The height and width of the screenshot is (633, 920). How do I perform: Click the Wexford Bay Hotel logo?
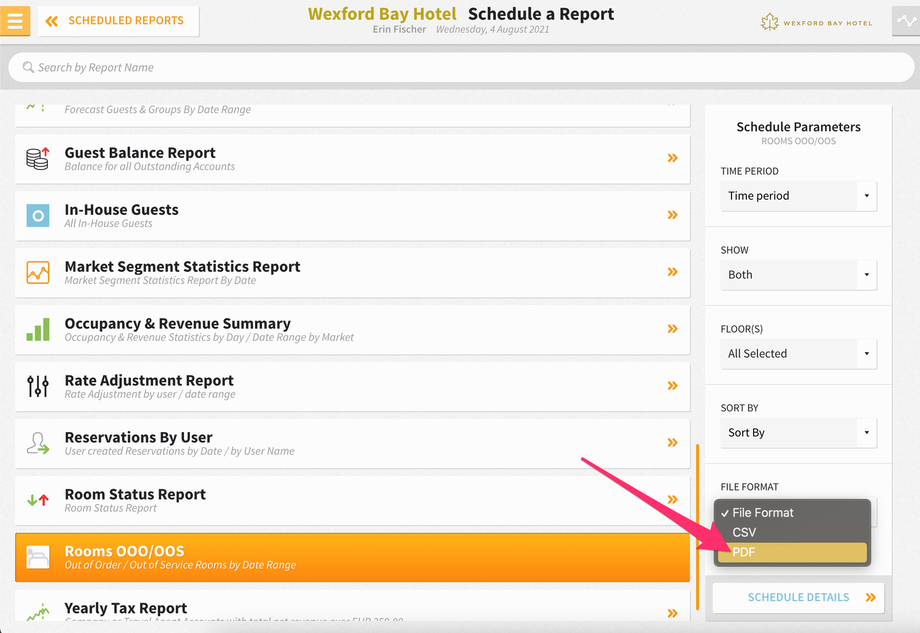coord(816,23)
